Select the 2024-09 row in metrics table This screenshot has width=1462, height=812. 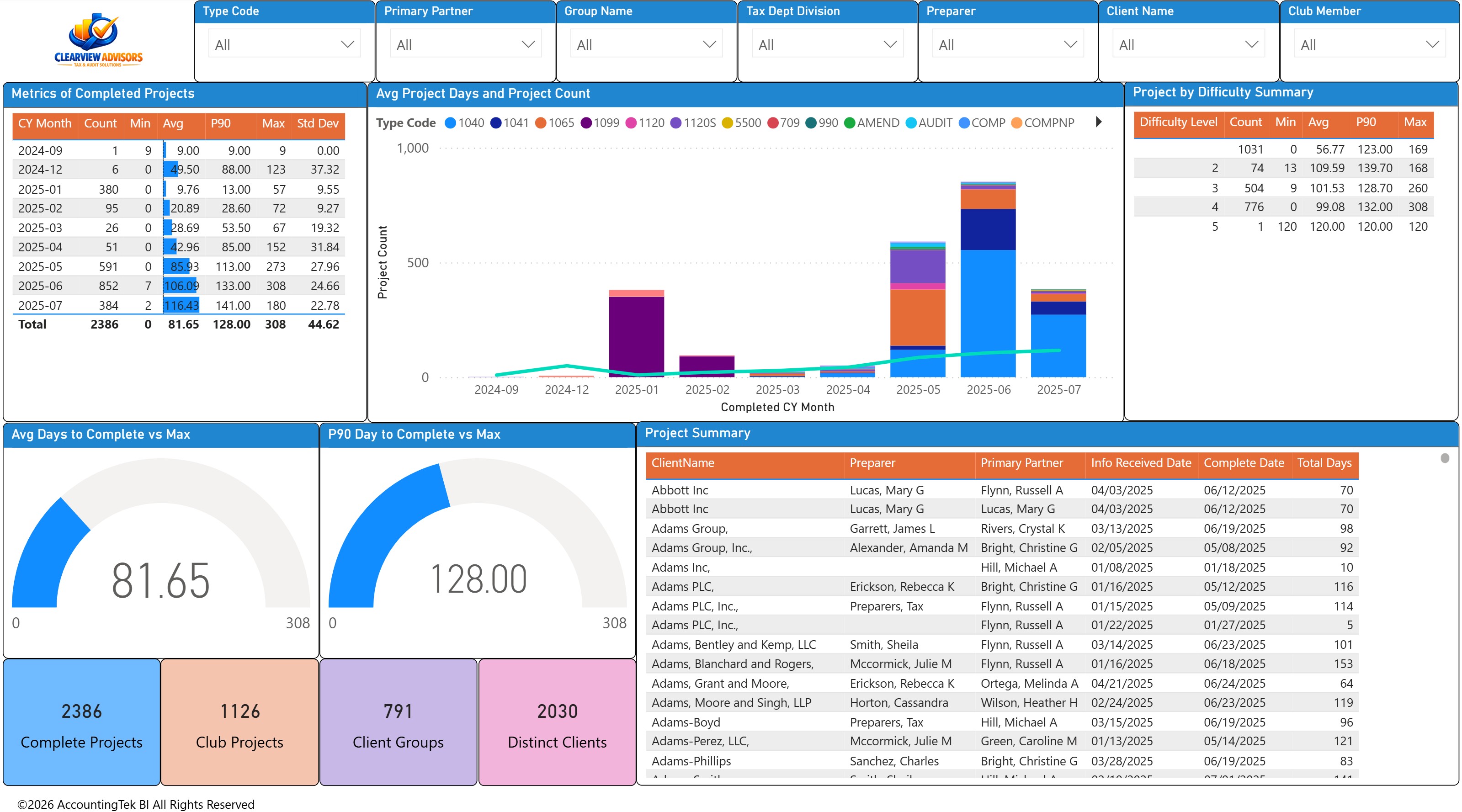click(179, 150)
